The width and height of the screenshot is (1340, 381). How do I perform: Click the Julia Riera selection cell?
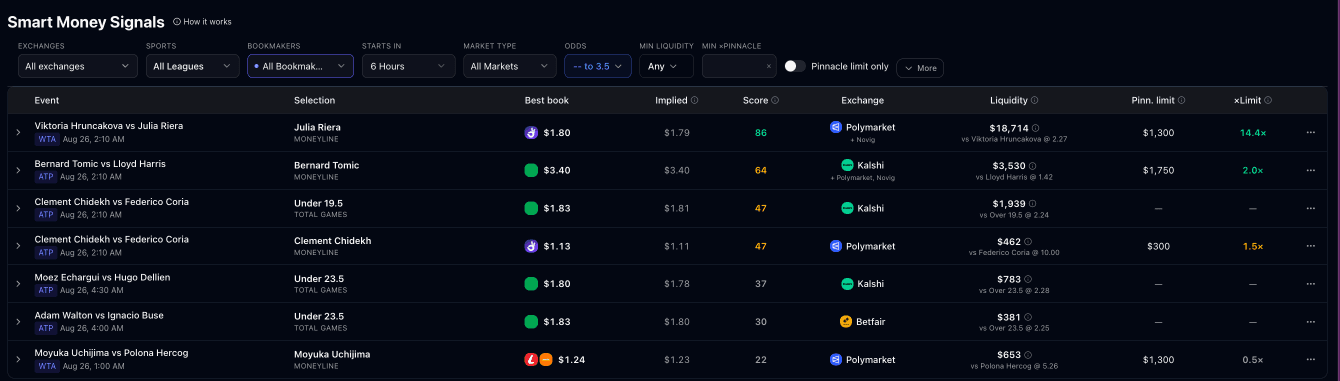317,132
